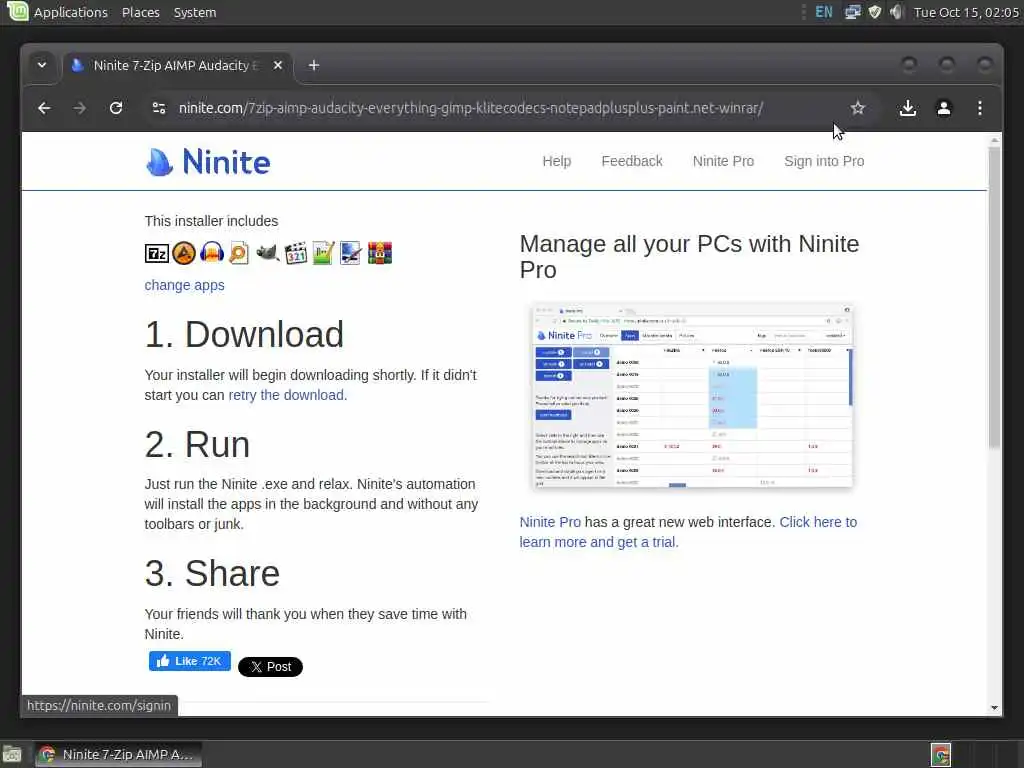The width and height of the screenshot is (1024, 768).
Task: Open a new browser tab
Action: click(x=313, y=65)
